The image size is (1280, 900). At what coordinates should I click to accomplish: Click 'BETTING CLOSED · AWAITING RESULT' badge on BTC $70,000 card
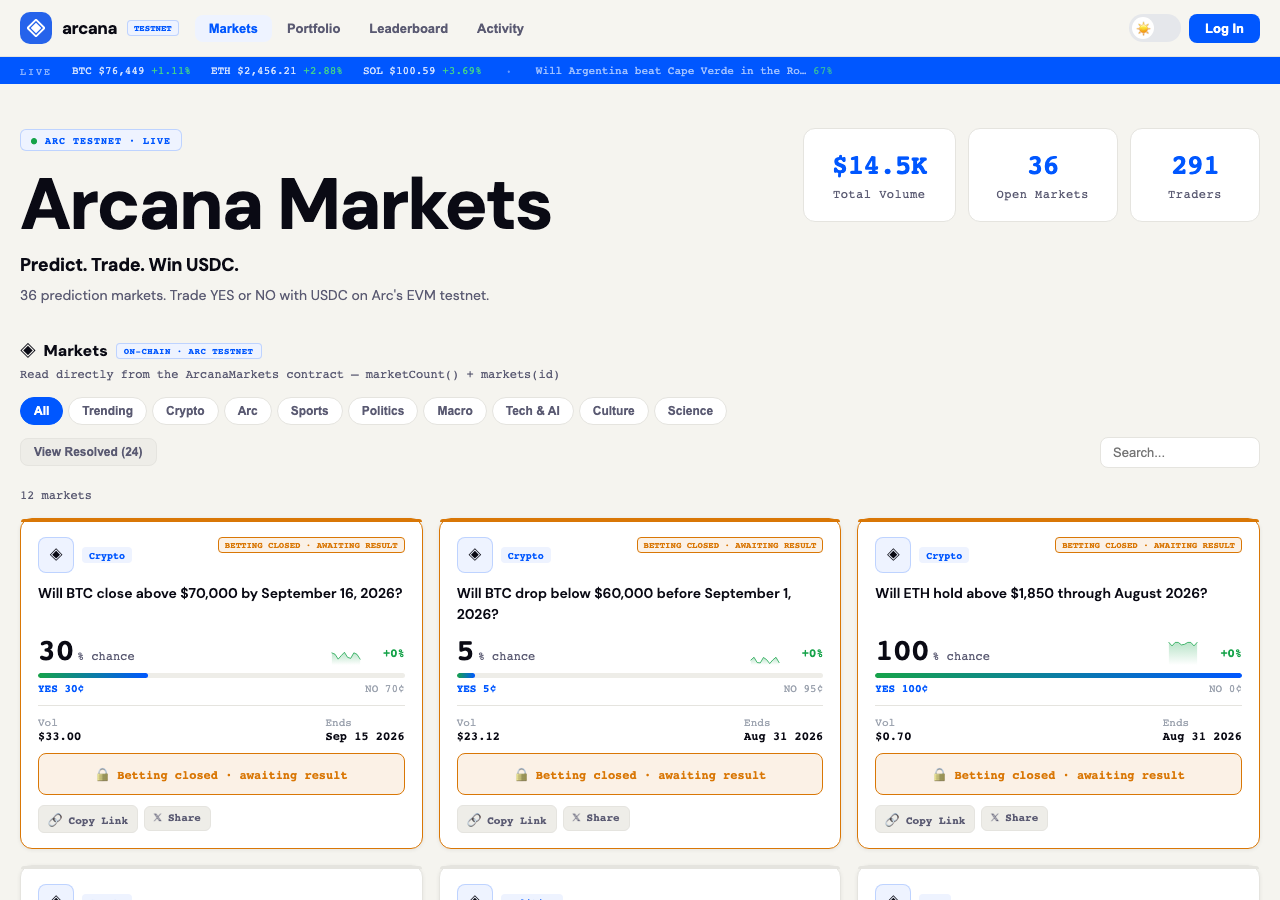[311, 545]
